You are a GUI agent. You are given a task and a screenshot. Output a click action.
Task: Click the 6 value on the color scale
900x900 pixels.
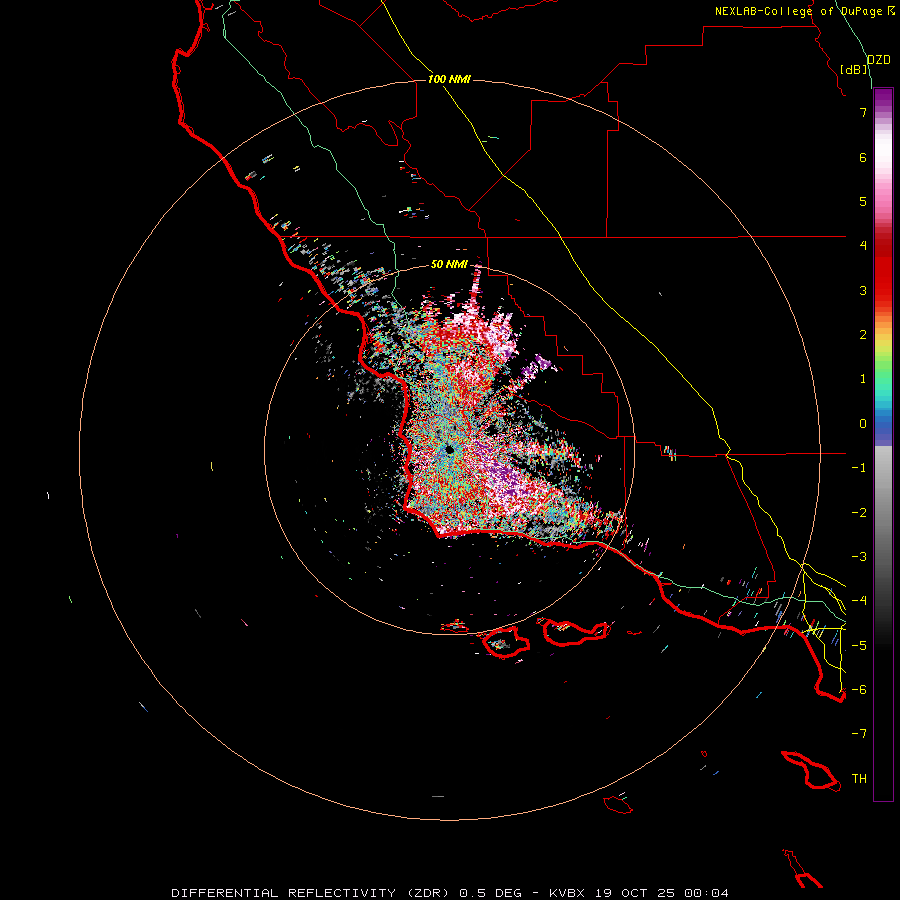[x=863, y=157]
